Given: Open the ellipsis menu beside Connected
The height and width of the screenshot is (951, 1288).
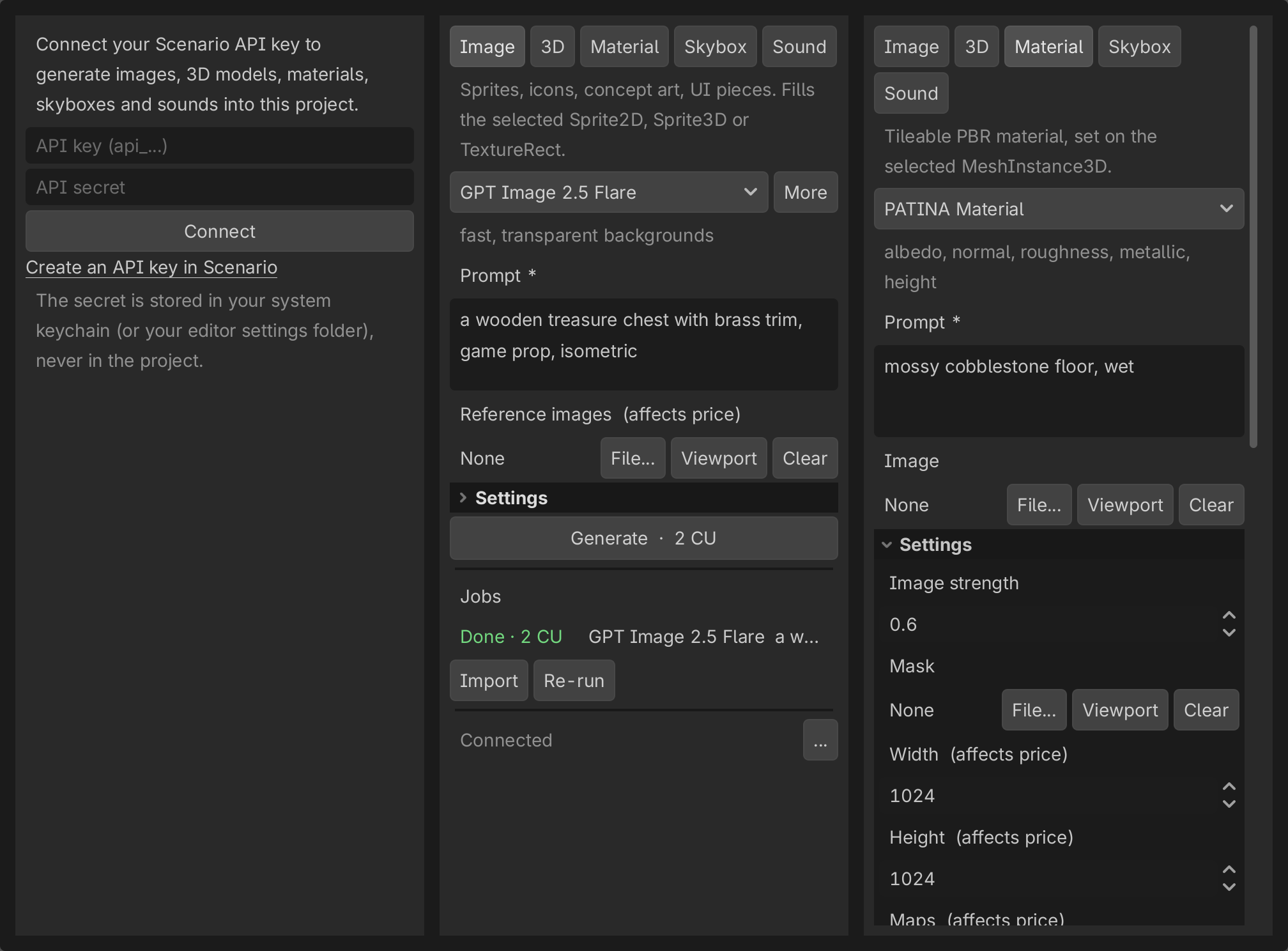Looking at the screenshot, I should point(820,740).
